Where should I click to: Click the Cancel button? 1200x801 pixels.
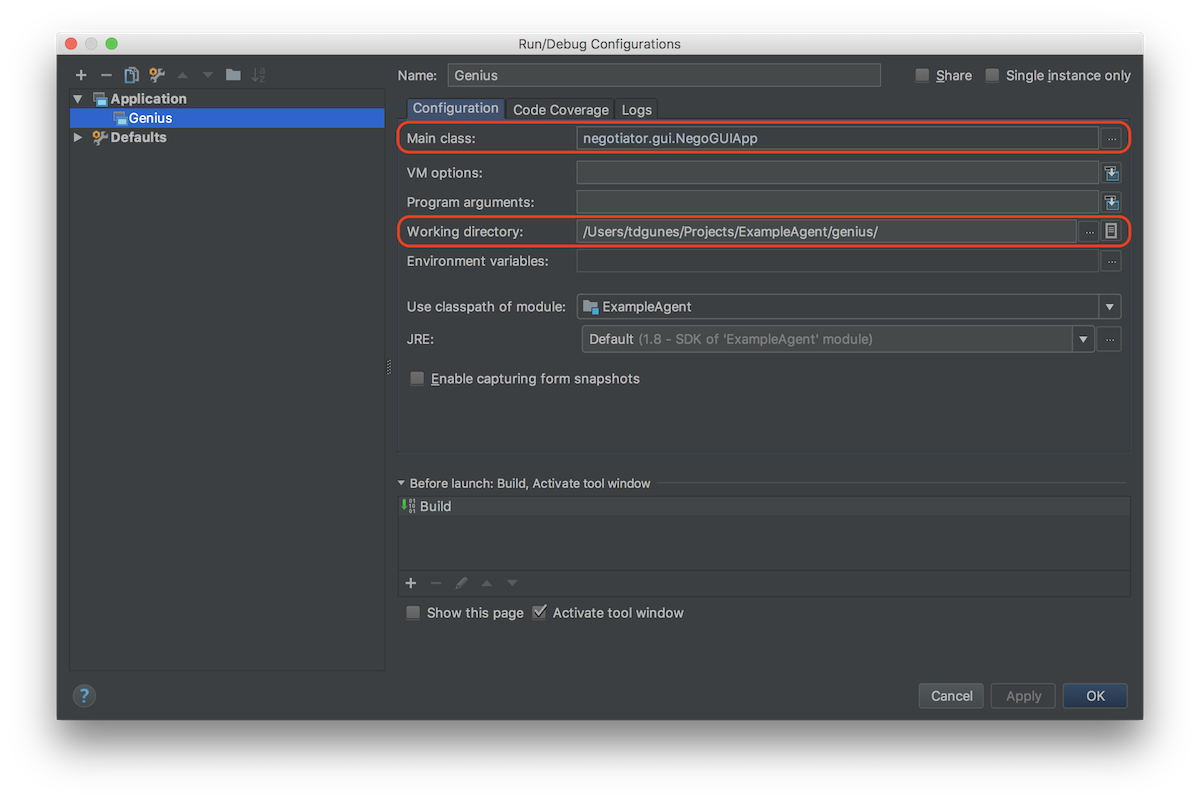(x=951, y=696)
